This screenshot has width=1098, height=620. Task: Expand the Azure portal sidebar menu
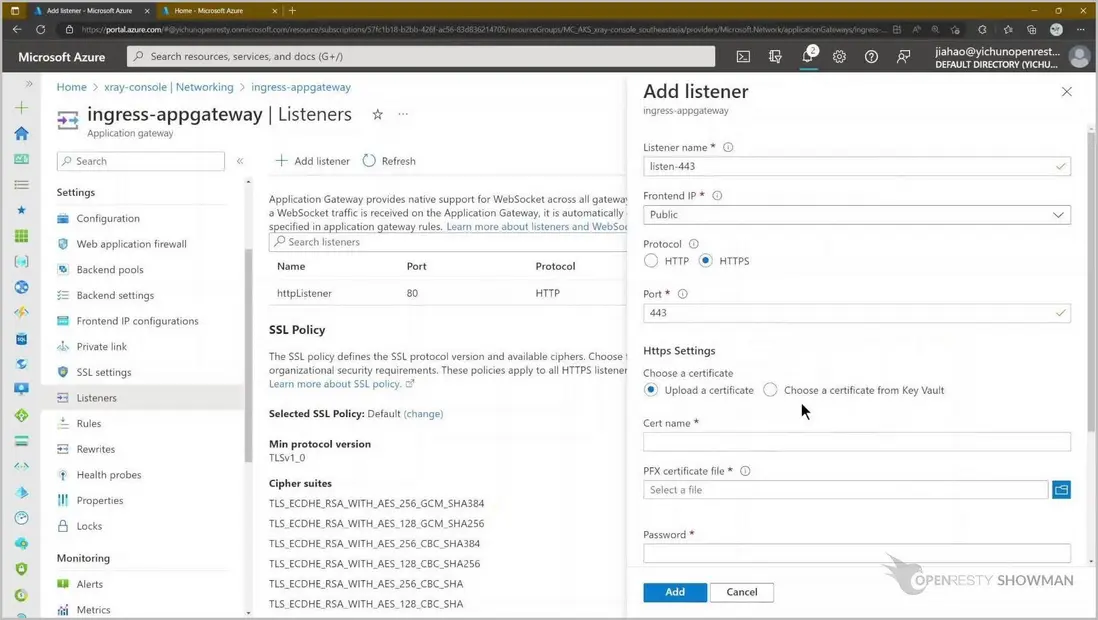coord(29,84)
